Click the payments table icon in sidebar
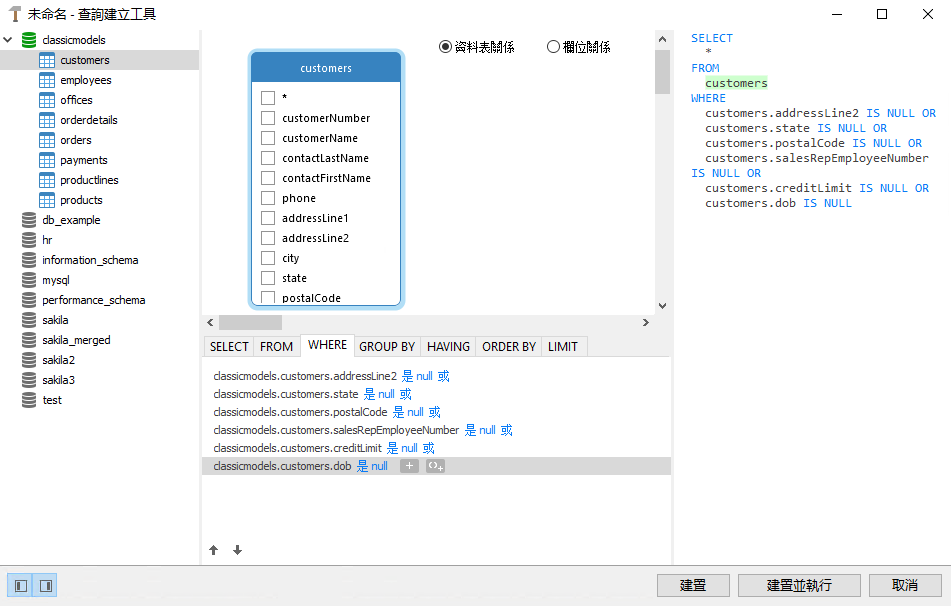Image resolution: width=951 pixels, height=606 pixels. coord(48,159)
